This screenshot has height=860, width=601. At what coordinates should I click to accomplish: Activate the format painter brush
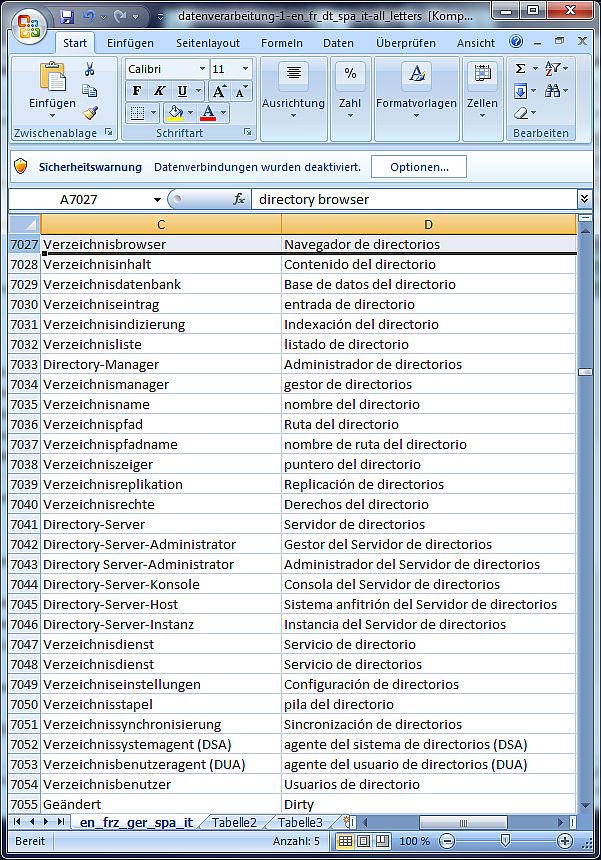(x=89, y=112)
